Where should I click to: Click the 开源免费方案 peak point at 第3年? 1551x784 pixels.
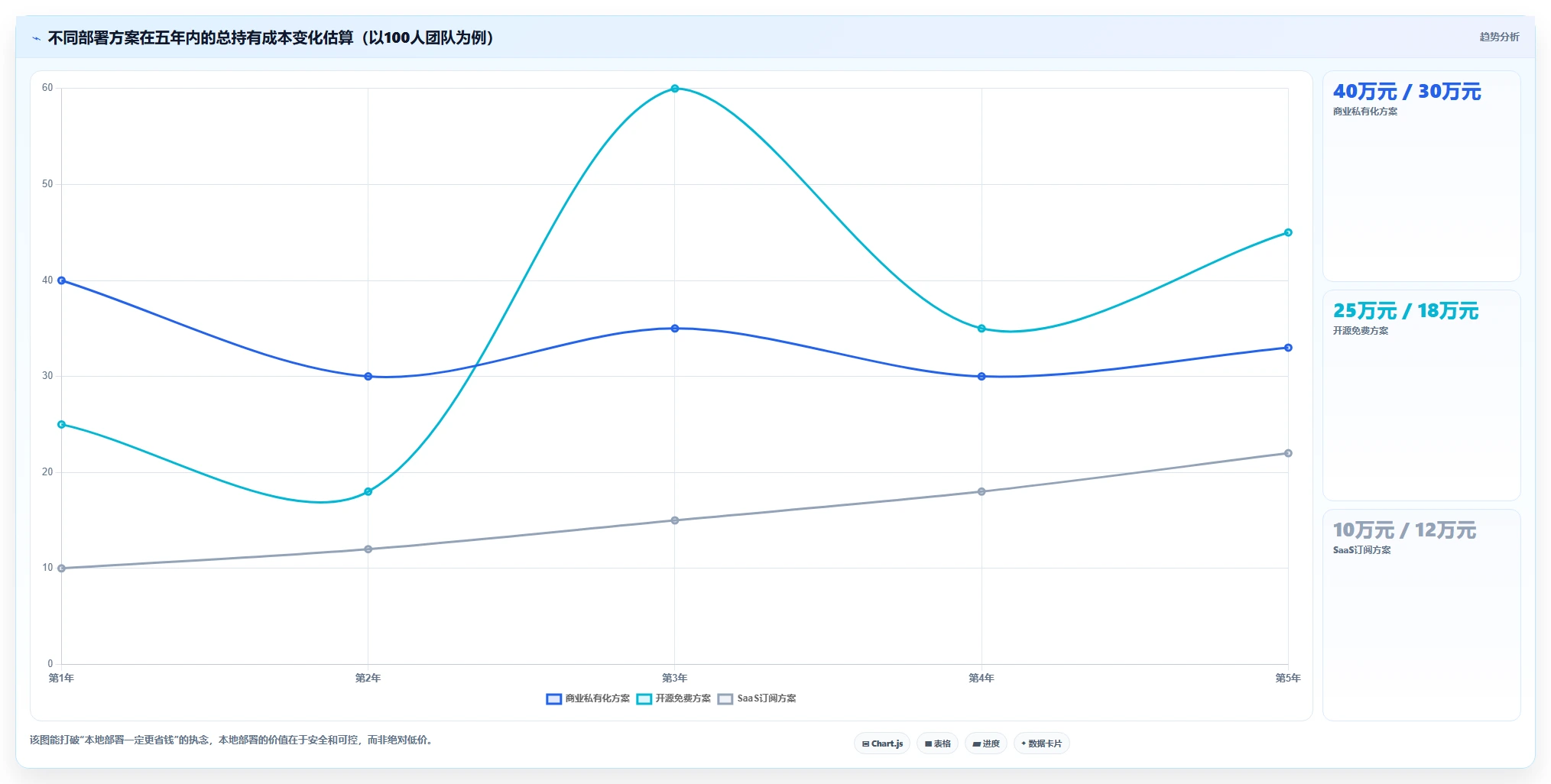[675, 89]
